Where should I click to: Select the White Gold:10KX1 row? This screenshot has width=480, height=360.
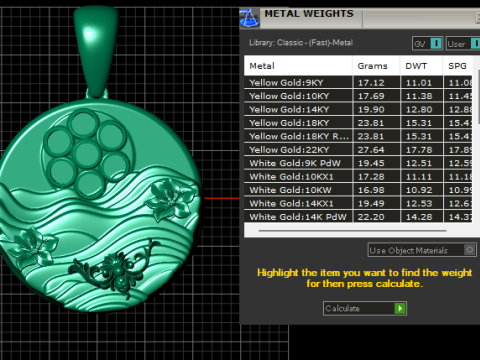tap(358, 176)
